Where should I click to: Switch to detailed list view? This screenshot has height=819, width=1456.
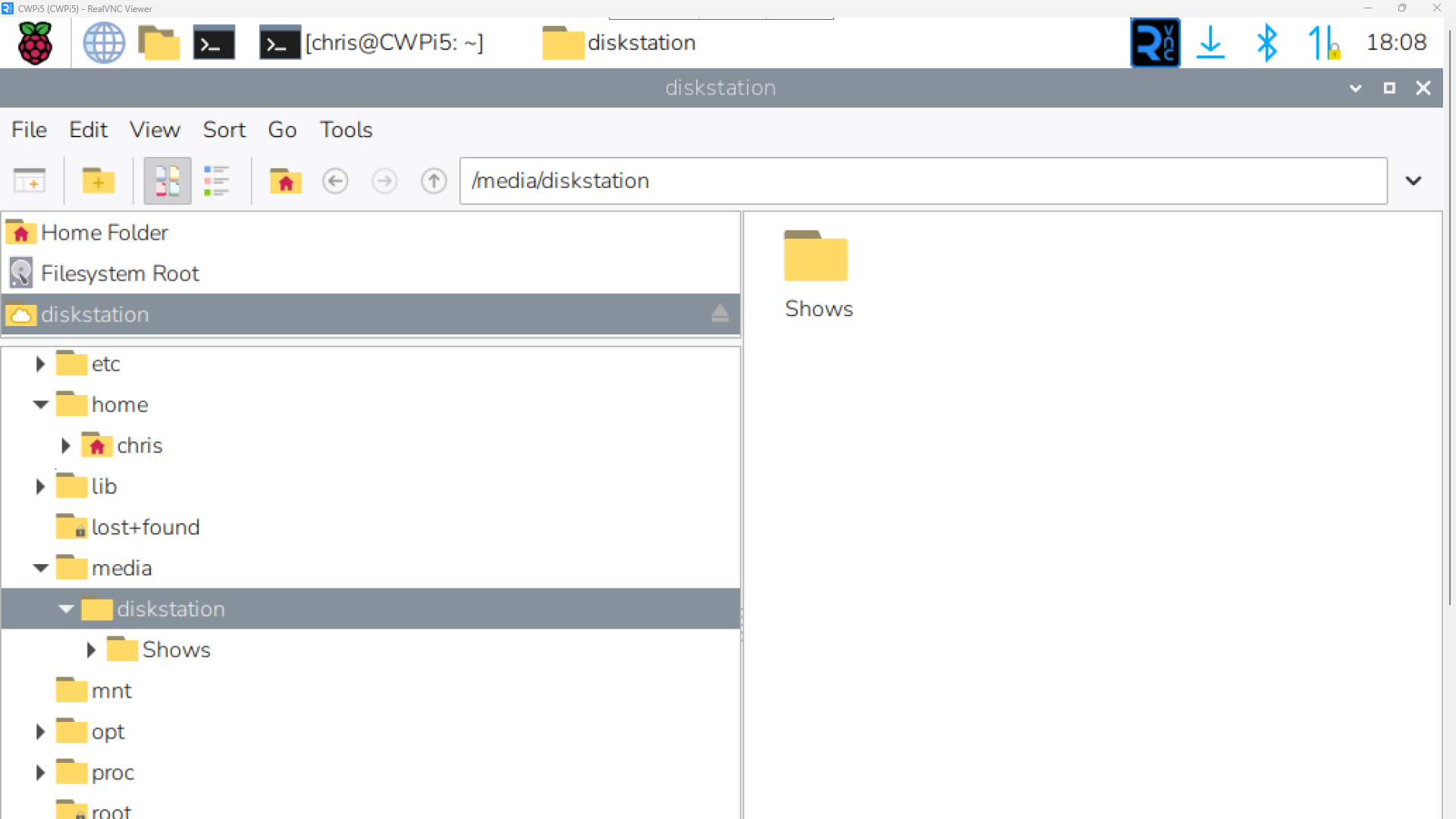coord(216,180)
